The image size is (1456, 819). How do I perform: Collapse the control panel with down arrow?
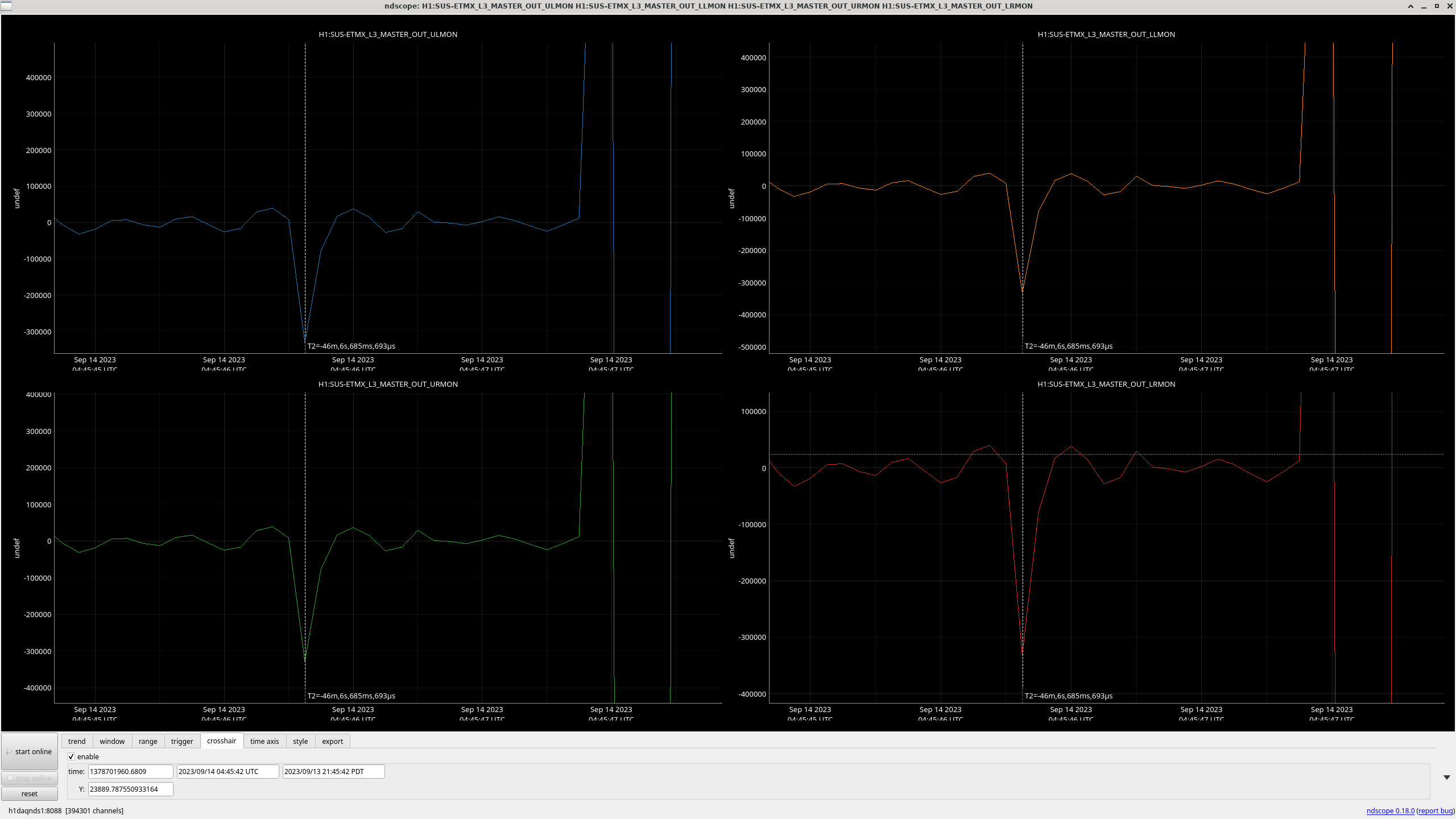click(x=1446, y=777)
